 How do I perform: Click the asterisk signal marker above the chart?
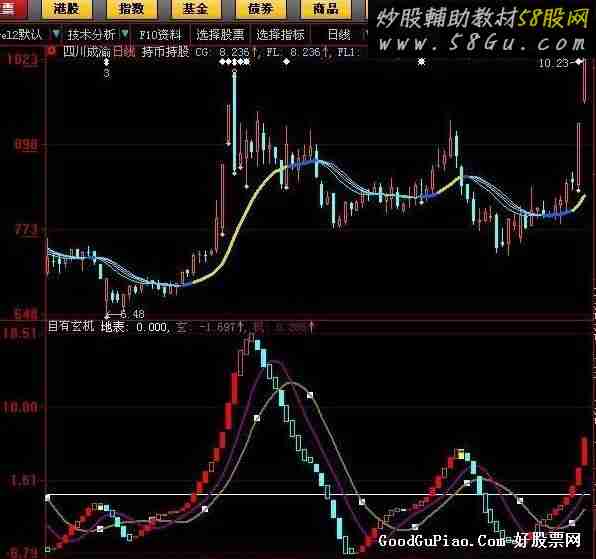[x=421, y=61]
